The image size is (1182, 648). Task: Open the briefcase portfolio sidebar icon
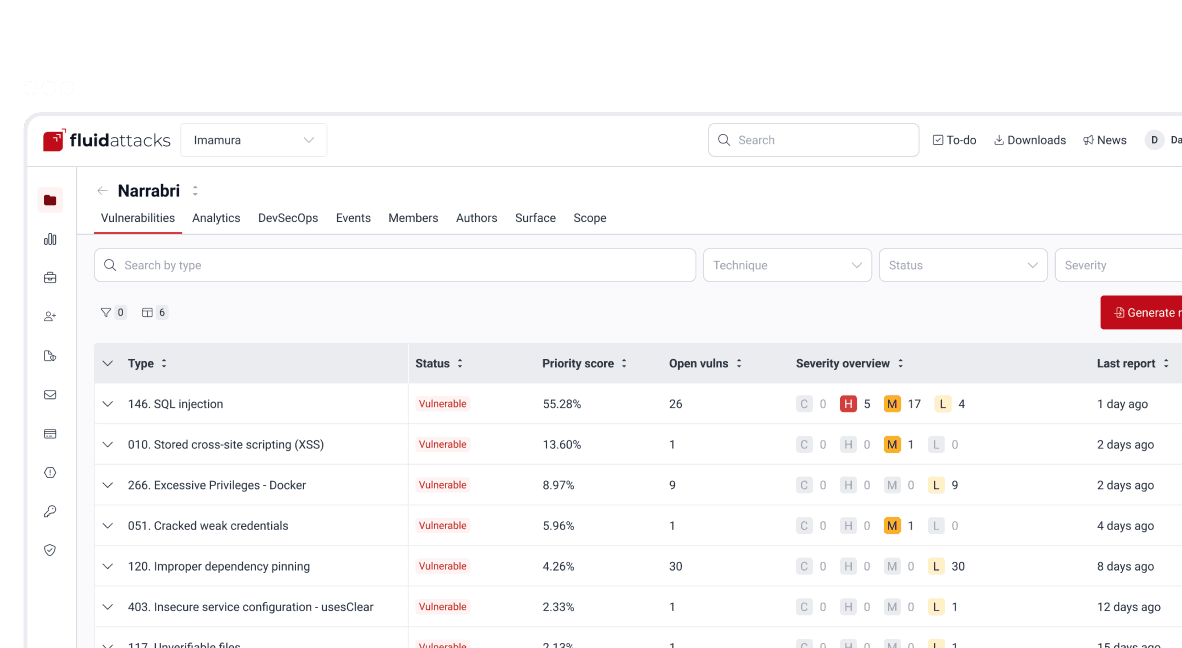point(50,278)
